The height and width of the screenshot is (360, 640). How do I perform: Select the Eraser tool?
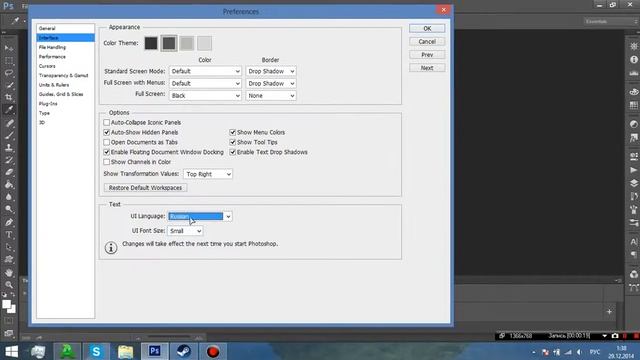[x=9, y=172]
